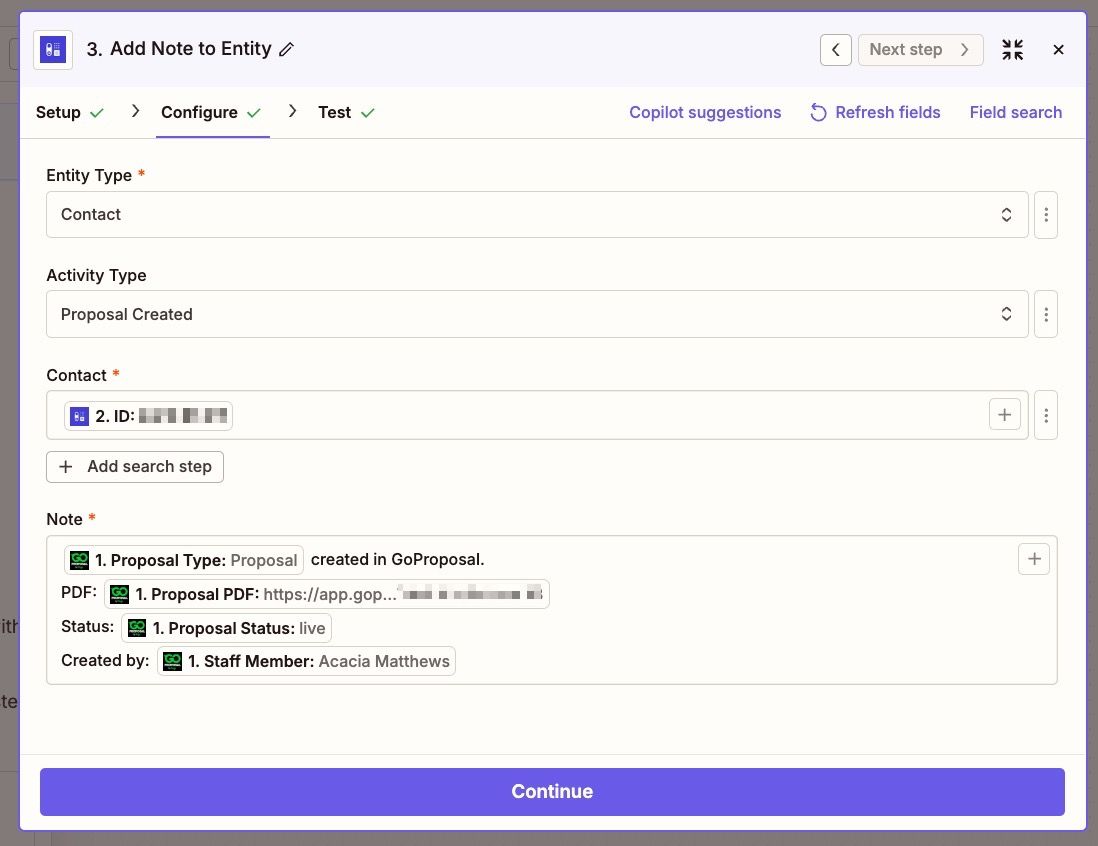Click the green checkmark next to Setup

pos(97,113)
